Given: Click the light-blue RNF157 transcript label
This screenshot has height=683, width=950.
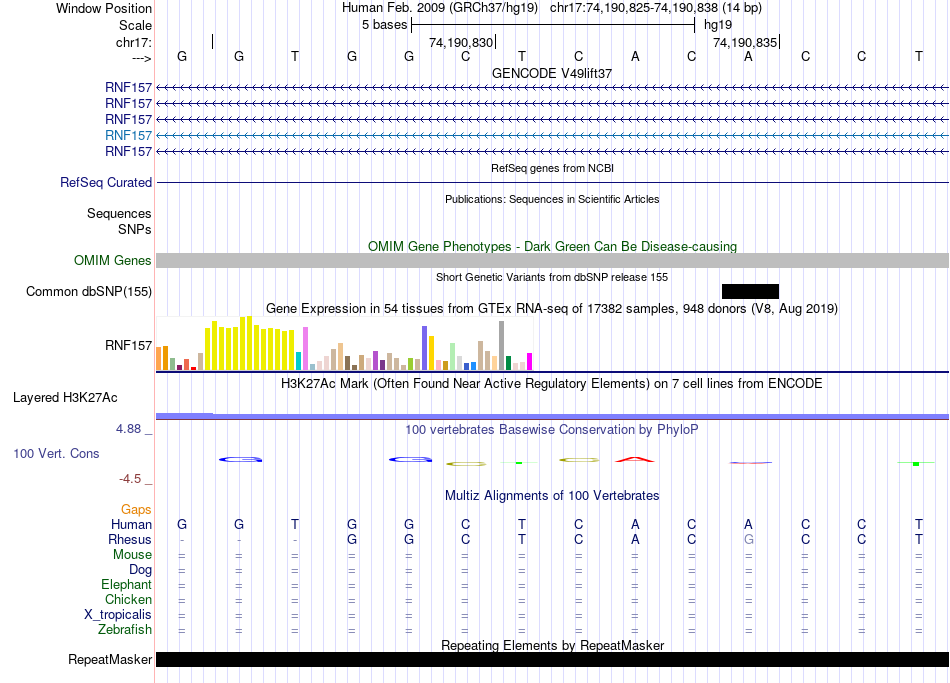Looking at the screenshot, I should click(x=128, y=135).
